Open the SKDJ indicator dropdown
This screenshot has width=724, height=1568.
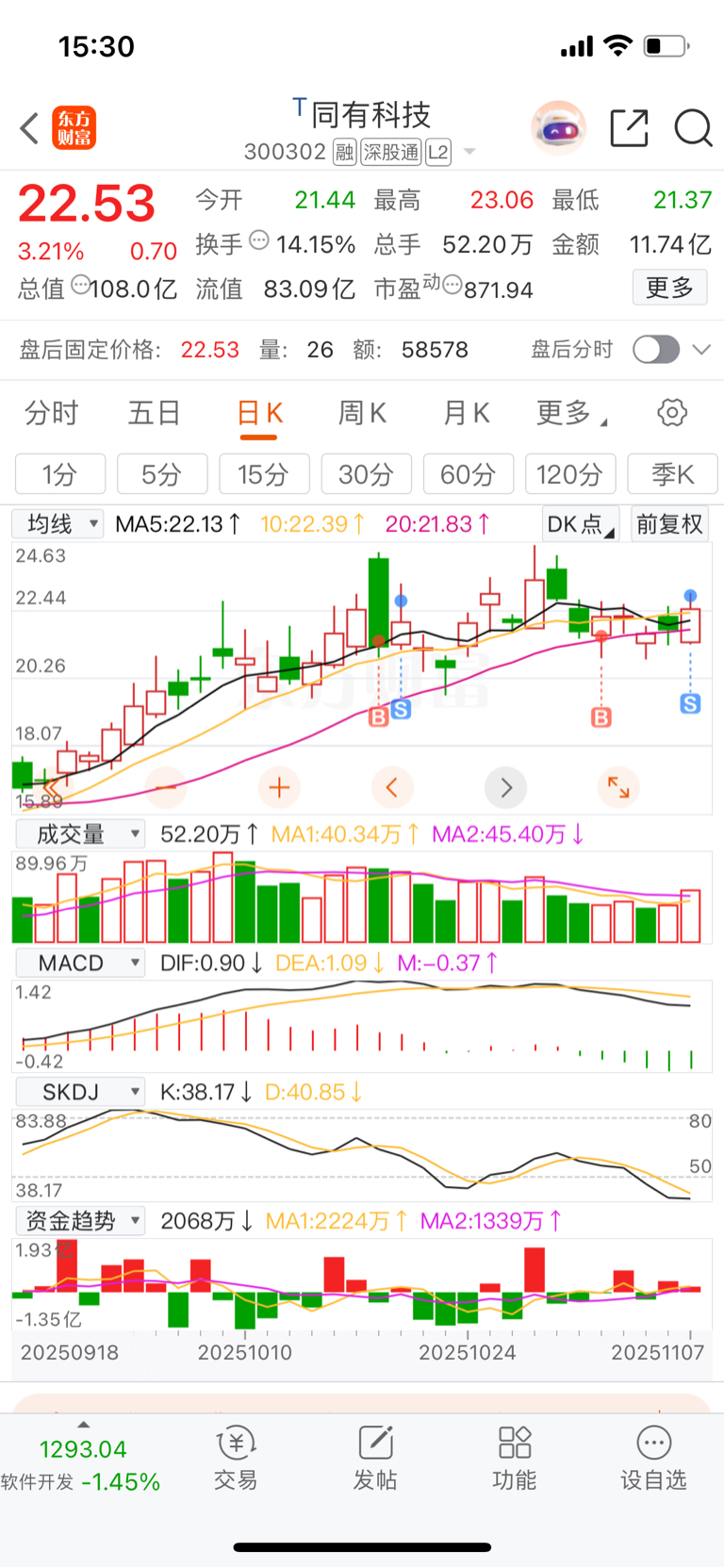point(80,1092)
